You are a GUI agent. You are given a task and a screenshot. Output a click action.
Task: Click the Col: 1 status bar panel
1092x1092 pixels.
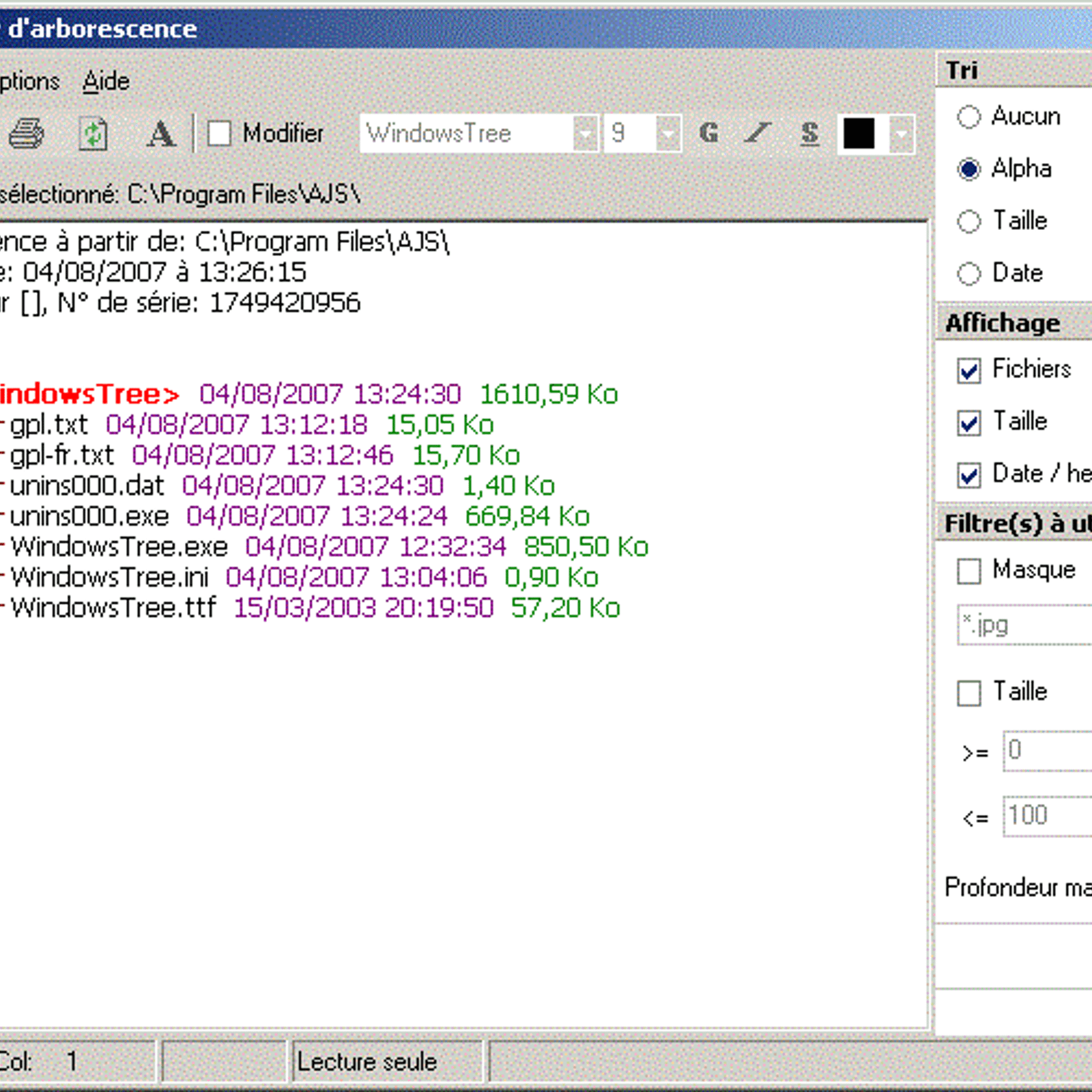click(78, 1062)
